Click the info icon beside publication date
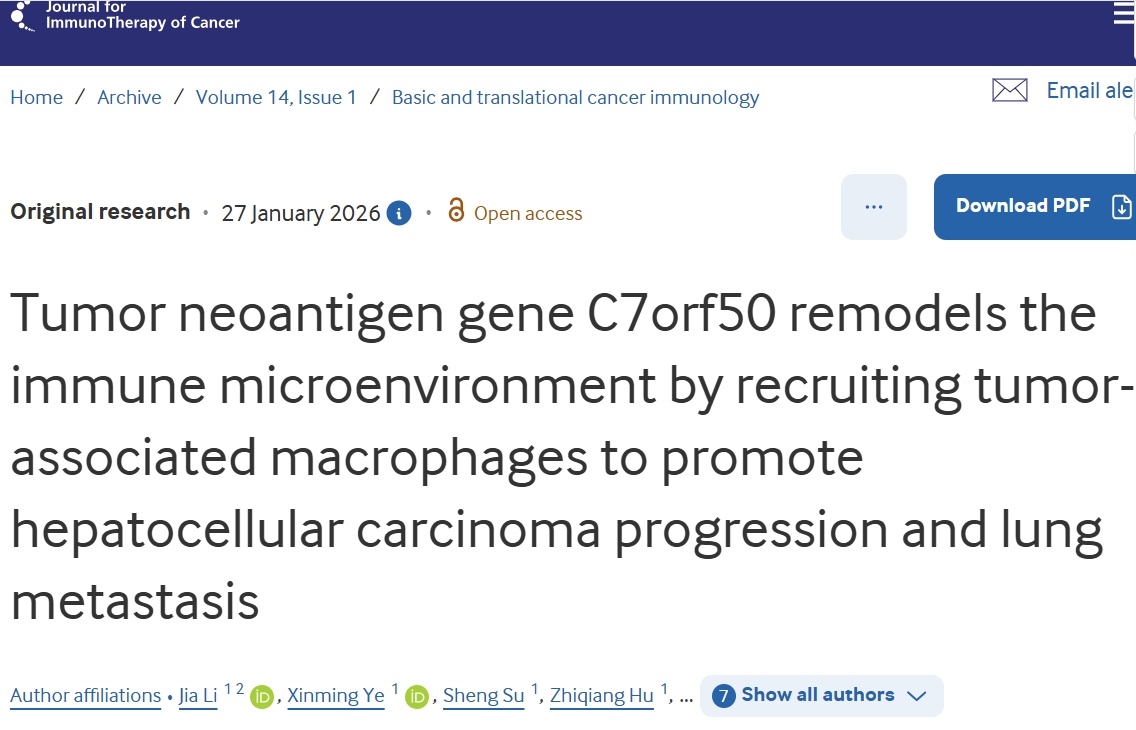Image resolution: width=1136 pixels, height=730 pixels. [x=399, y=213]
